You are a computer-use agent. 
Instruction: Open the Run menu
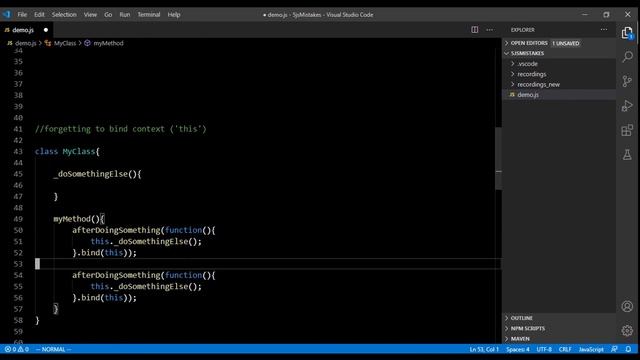pyautogui.click(x=124, y=15)
